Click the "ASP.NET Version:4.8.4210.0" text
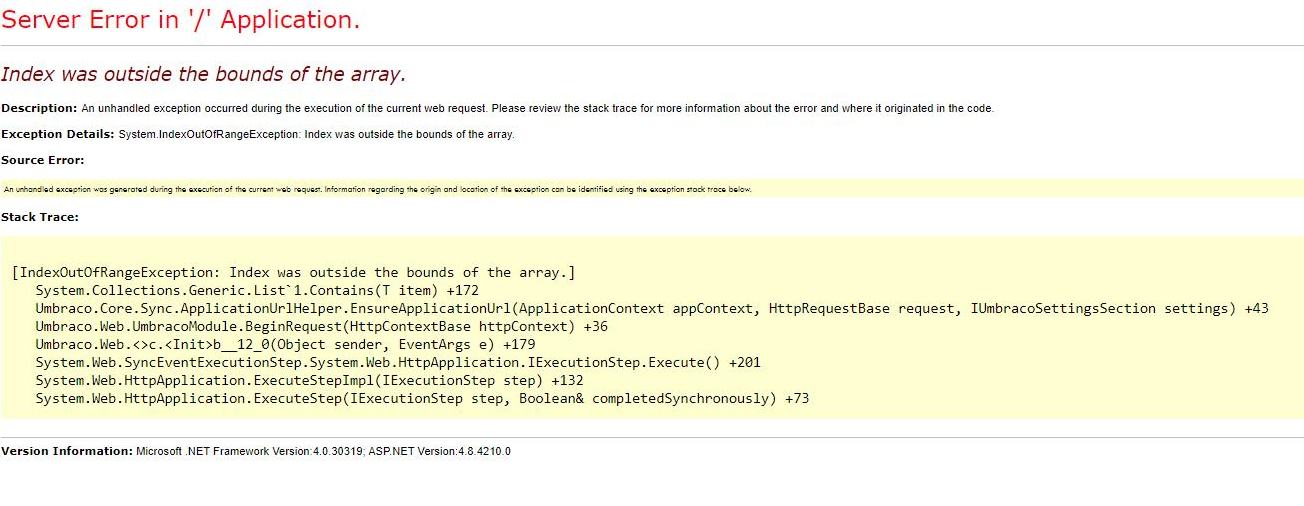 click(x=439, y=451)
